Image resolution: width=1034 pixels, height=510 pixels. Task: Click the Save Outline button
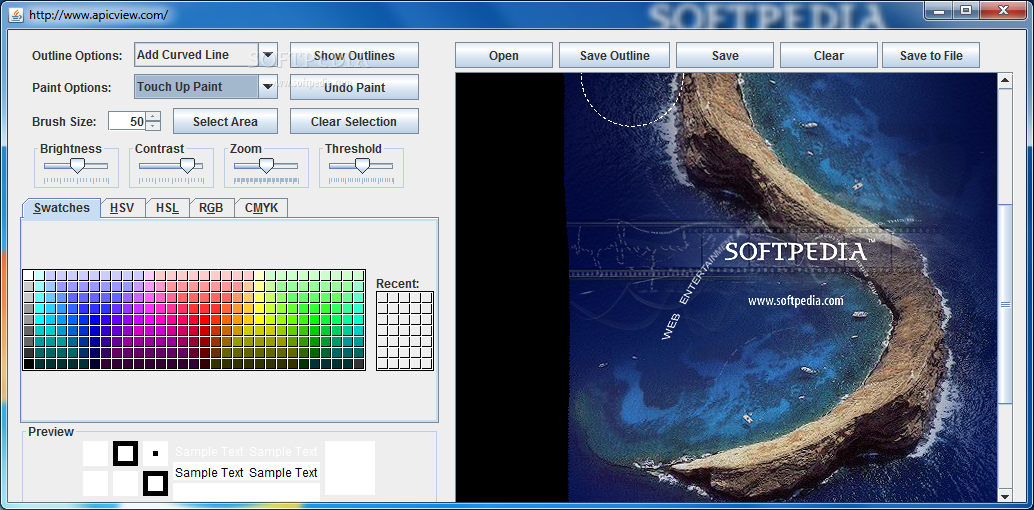(x=615, y=55)
